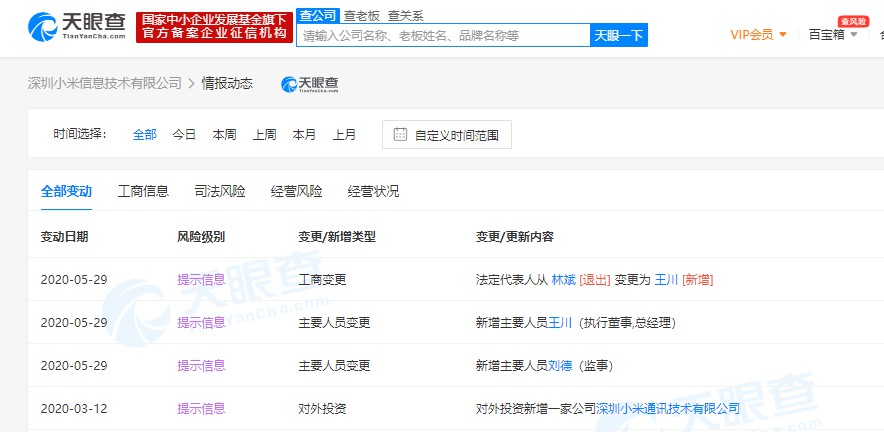This screenshot has width=884, height=432.
Task: Focus the company name search input field
Action: point(443,36)
